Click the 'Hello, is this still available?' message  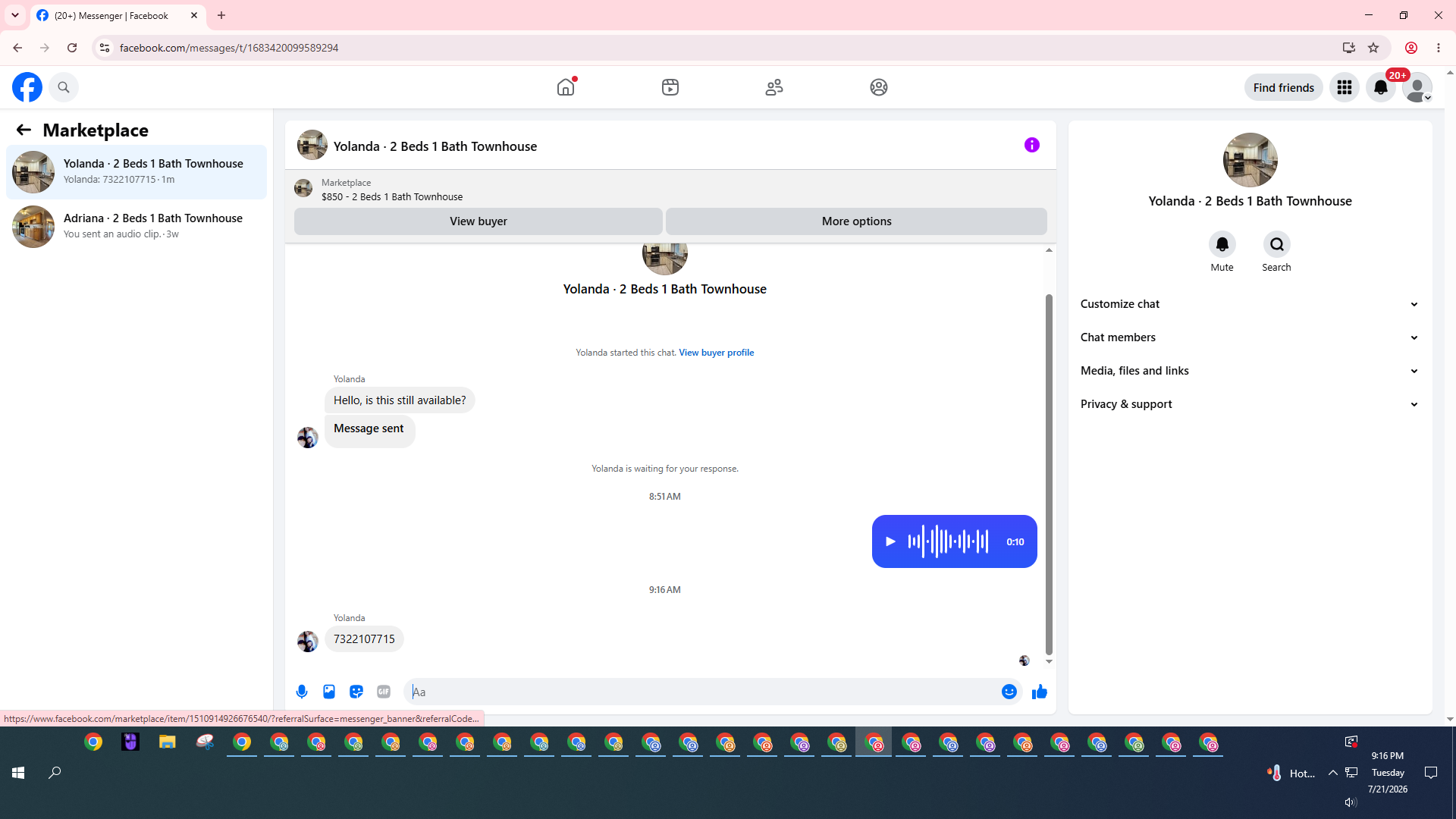[x=400, y=400]
